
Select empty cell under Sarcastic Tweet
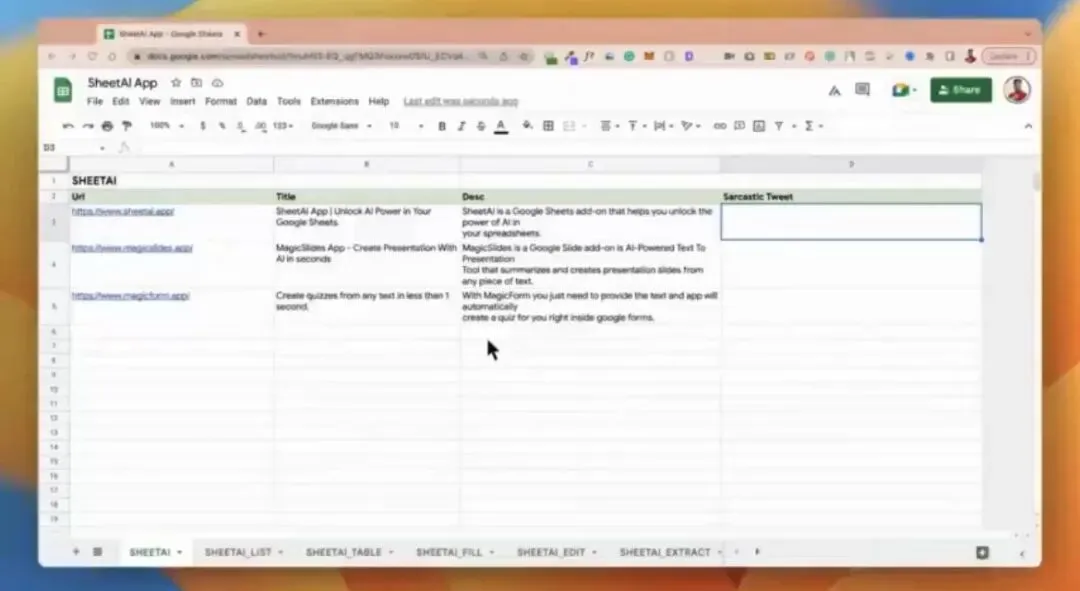pos(851,222)
